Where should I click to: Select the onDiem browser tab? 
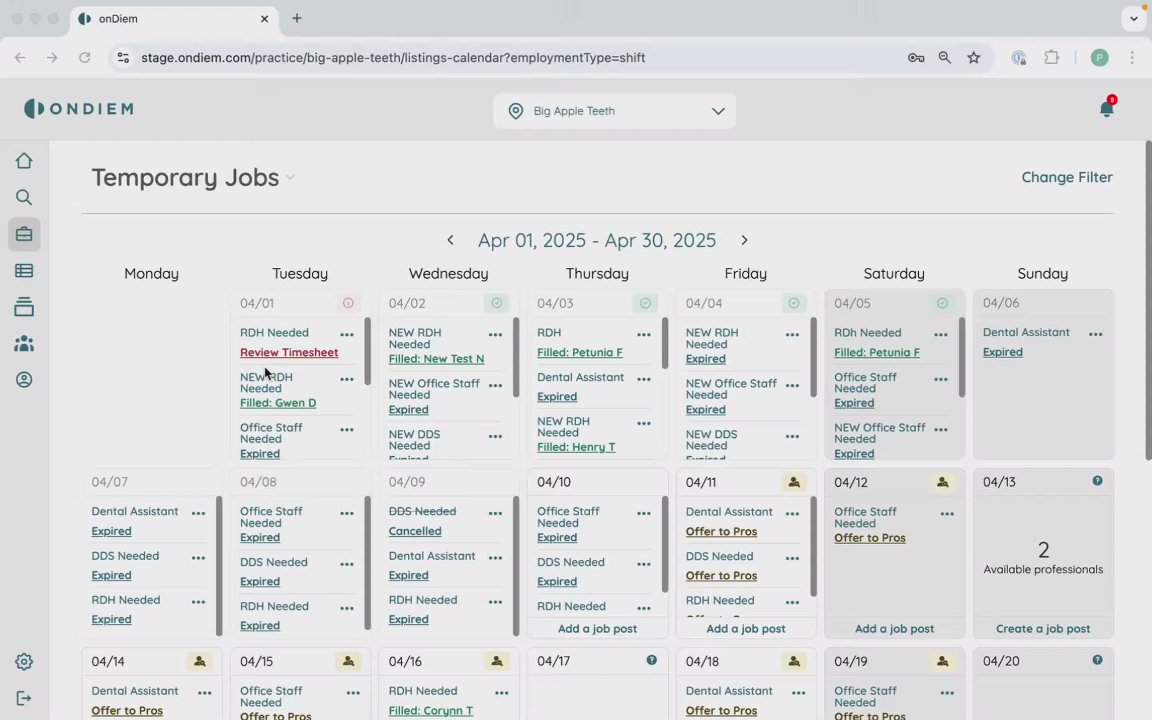pyautogui.click(x=174, y=19)
